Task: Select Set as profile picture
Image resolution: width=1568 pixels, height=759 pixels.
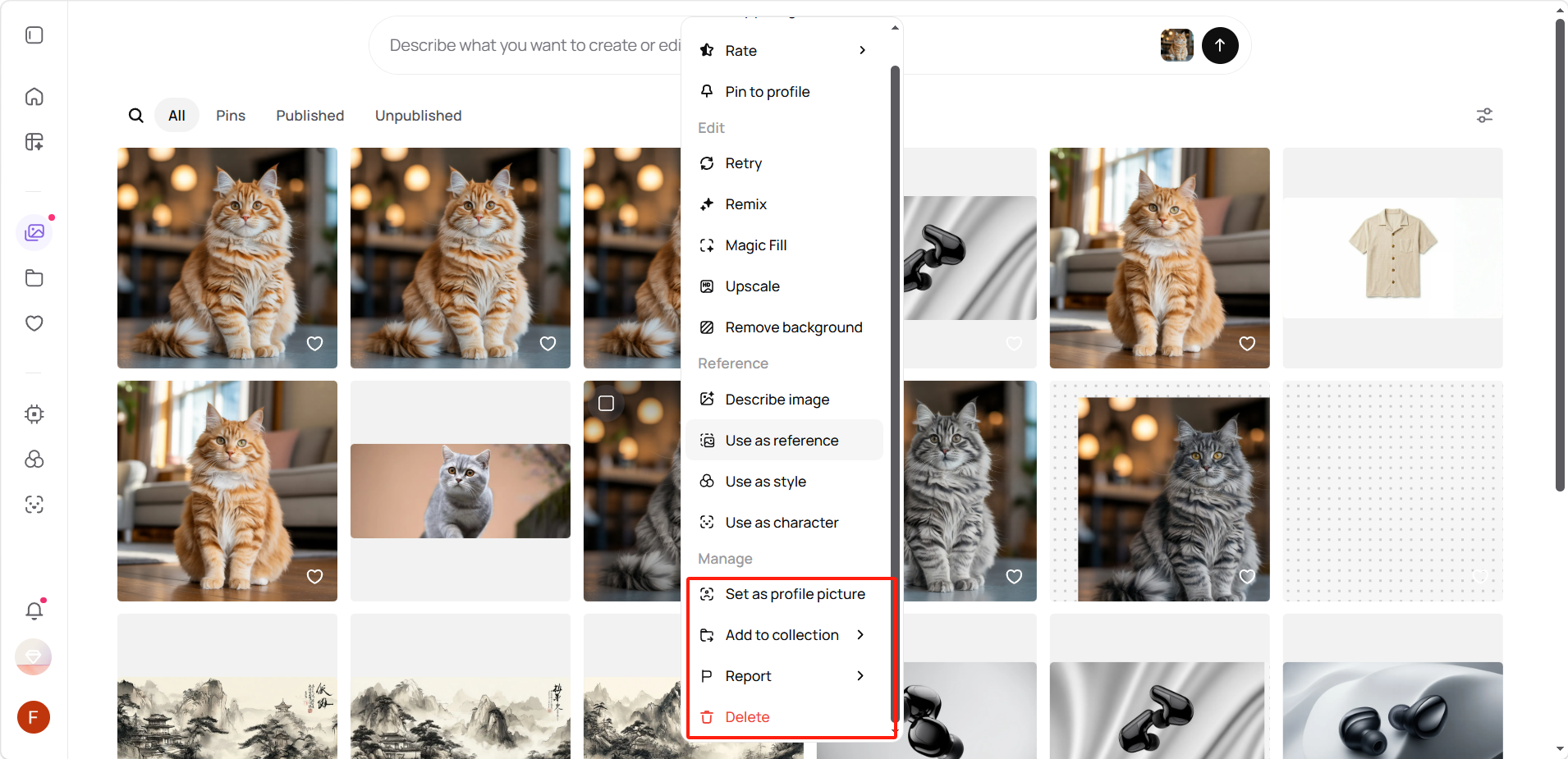Action: click(x=784, y=594)
